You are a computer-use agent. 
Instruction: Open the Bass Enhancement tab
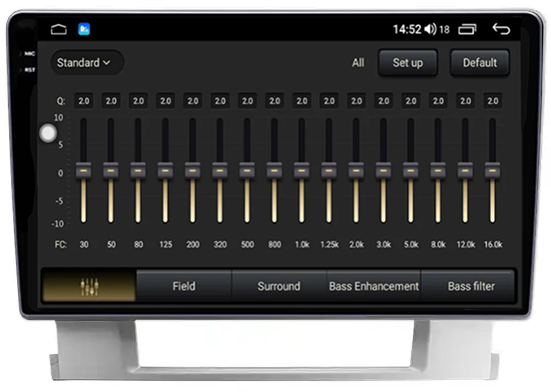(x=374, y=286)
